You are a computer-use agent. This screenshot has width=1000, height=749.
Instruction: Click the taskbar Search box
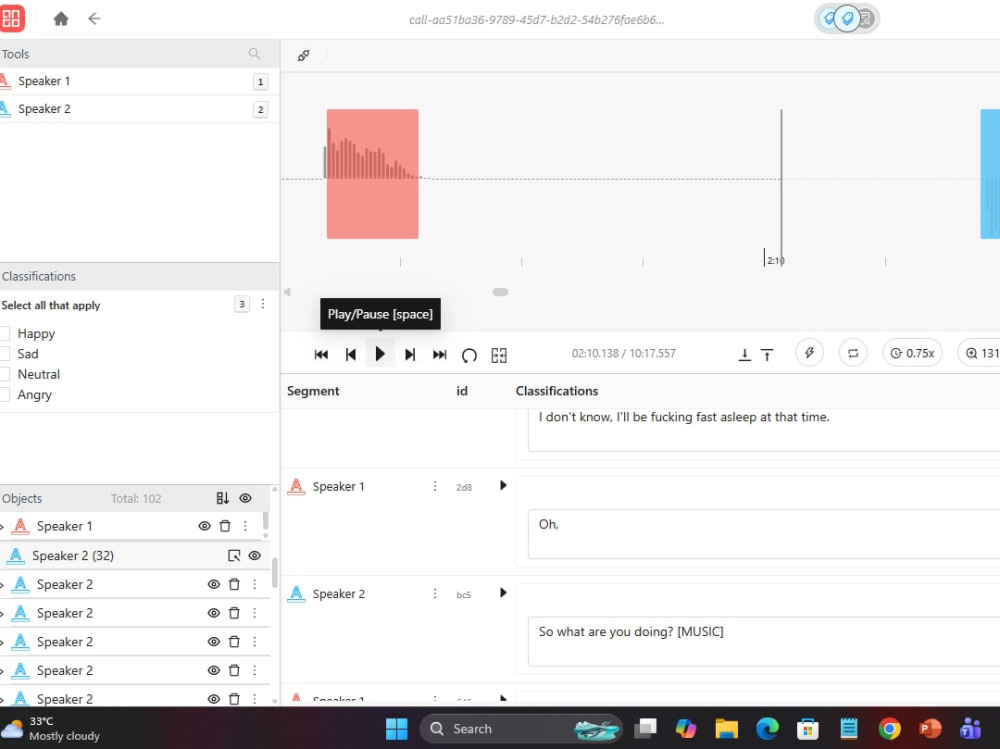[x=521, y=729]
